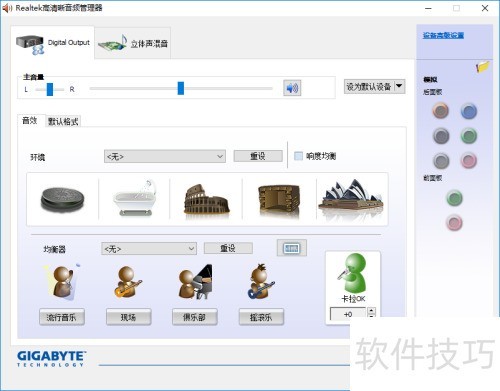
Task: Open the 默认格式 sub-tab
Action: click(63, 121)
